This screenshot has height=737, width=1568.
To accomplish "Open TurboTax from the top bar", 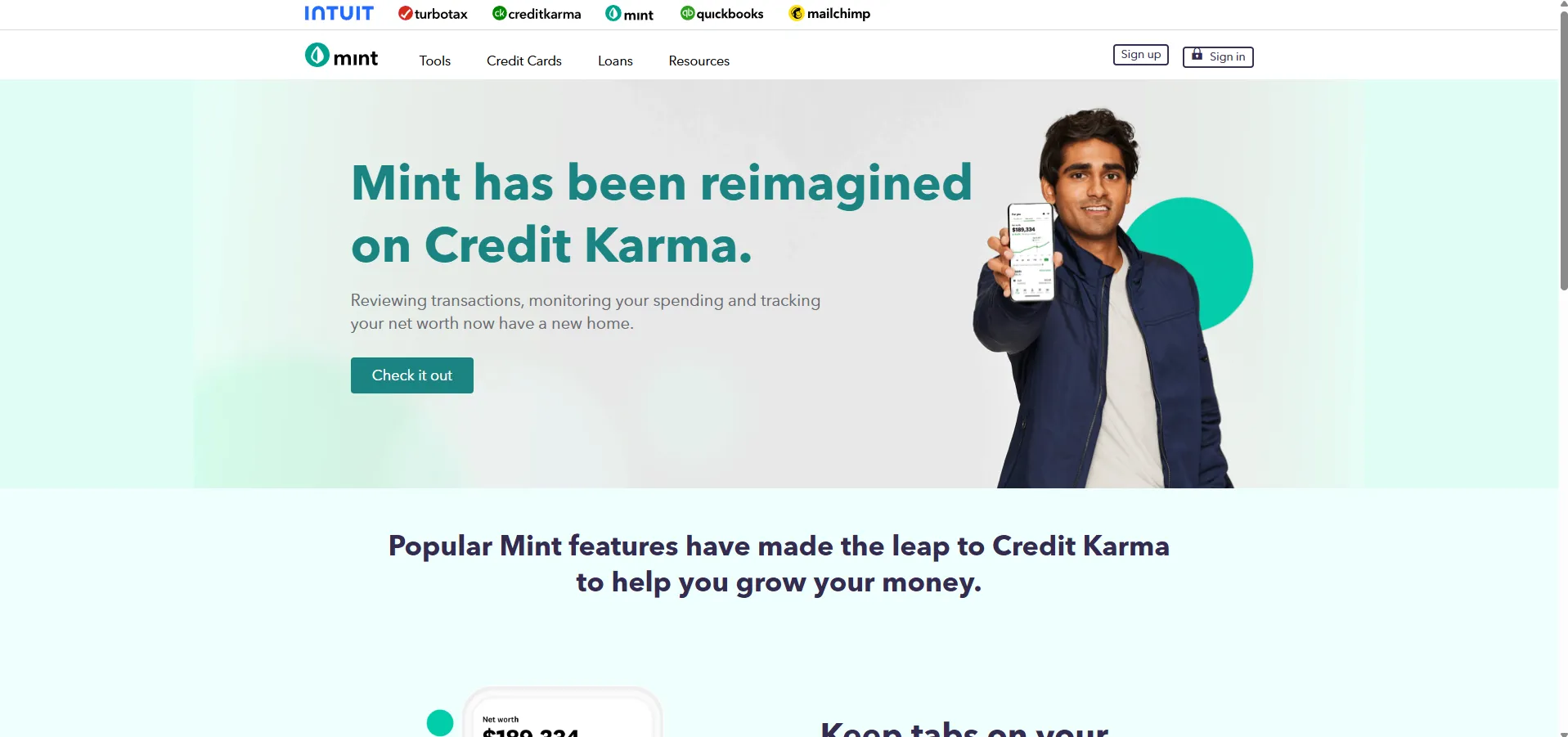I will pos(433,14).
